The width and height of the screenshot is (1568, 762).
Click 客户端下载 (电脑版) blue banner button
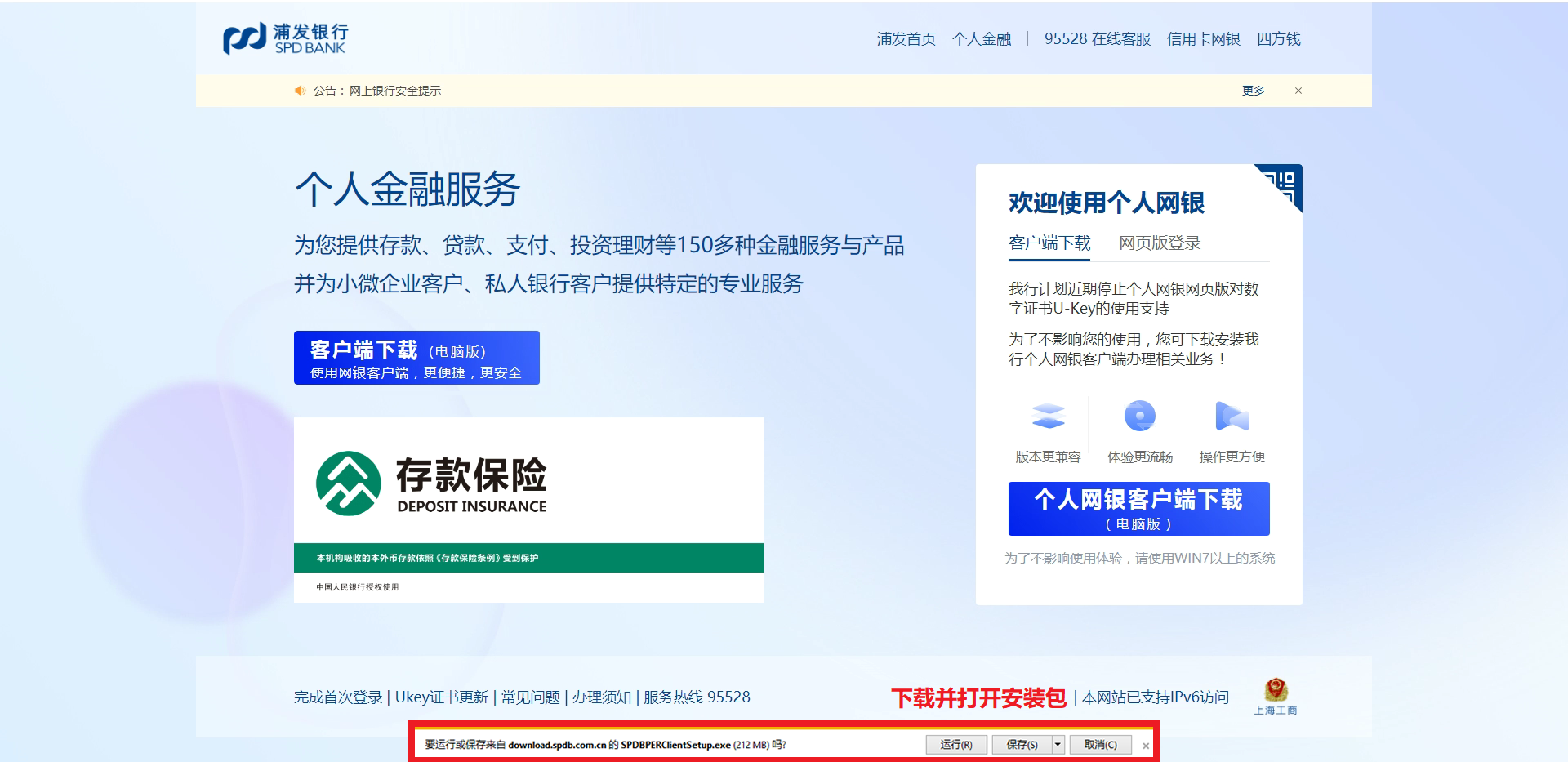[416, 358]
